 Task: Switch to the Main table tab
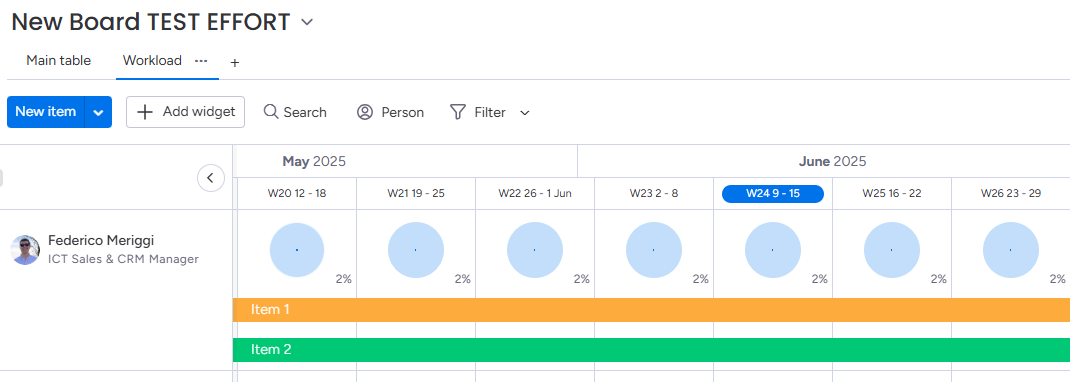(59, 61)
